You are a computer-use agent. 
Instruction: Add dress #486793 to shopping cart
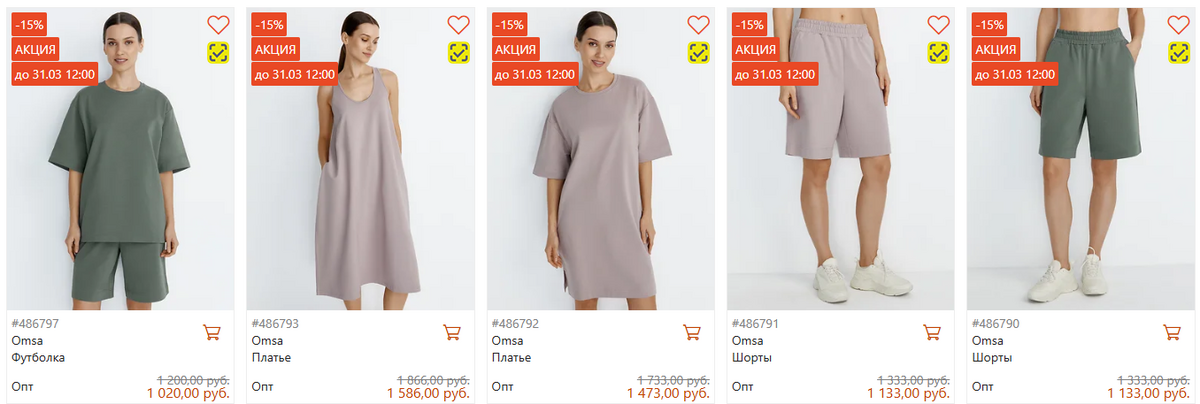coord(452,332)
